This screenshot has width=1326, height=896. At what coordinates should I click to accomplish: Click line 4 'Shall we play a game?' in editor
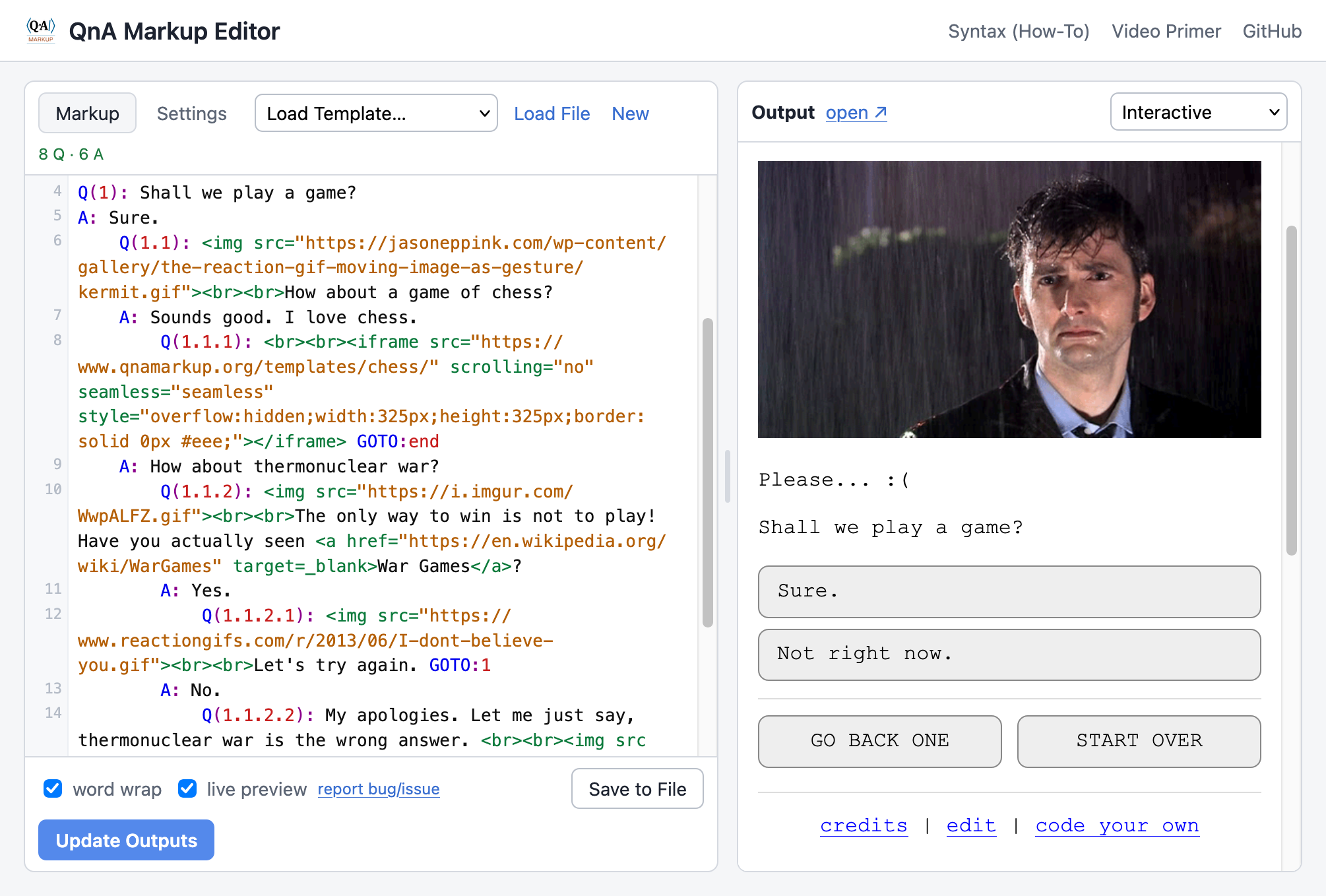(217, 193)
